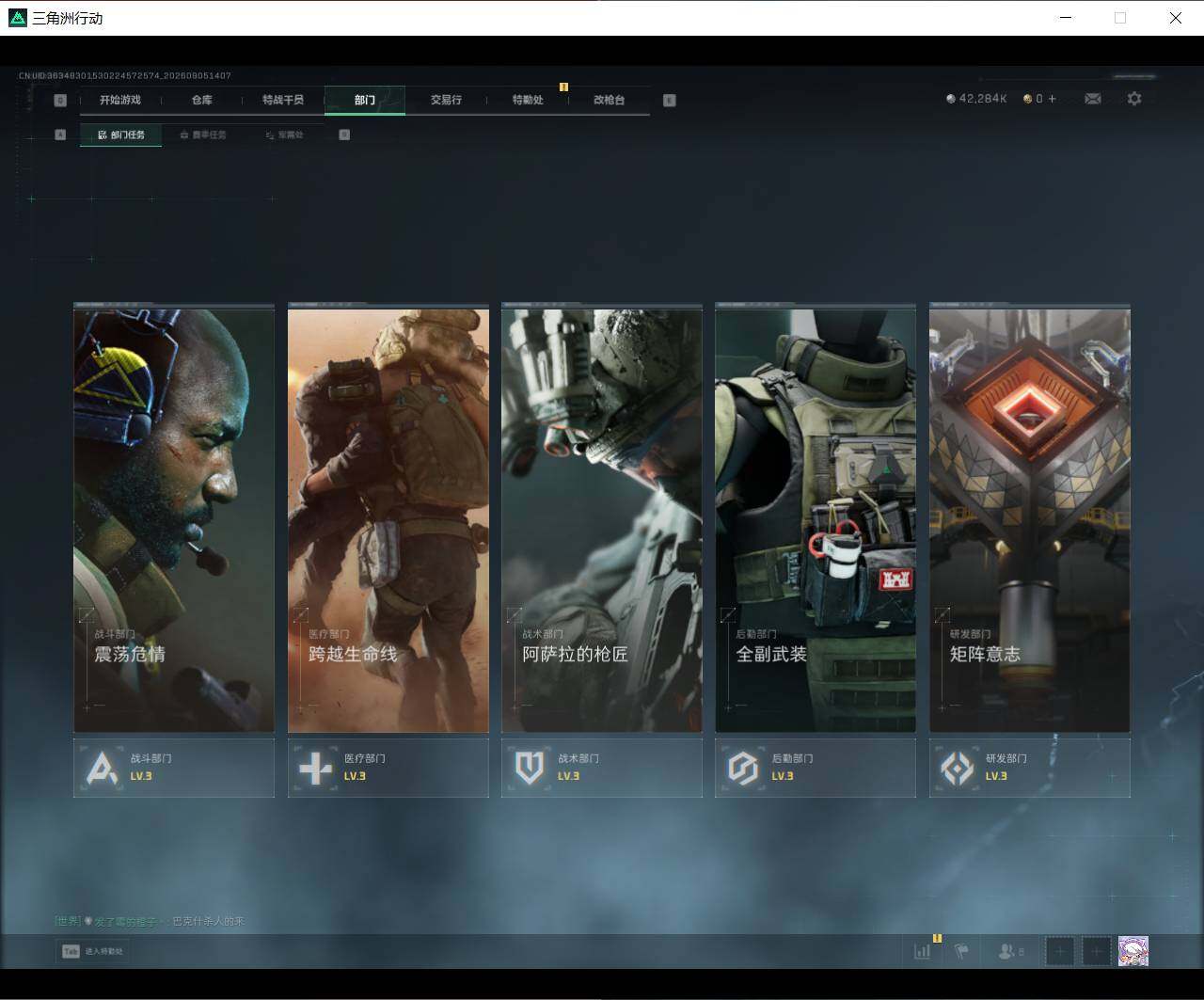The image size is (1204, 1000).
Task: Open the 改枪台 tab
Action: pos(609,100)
